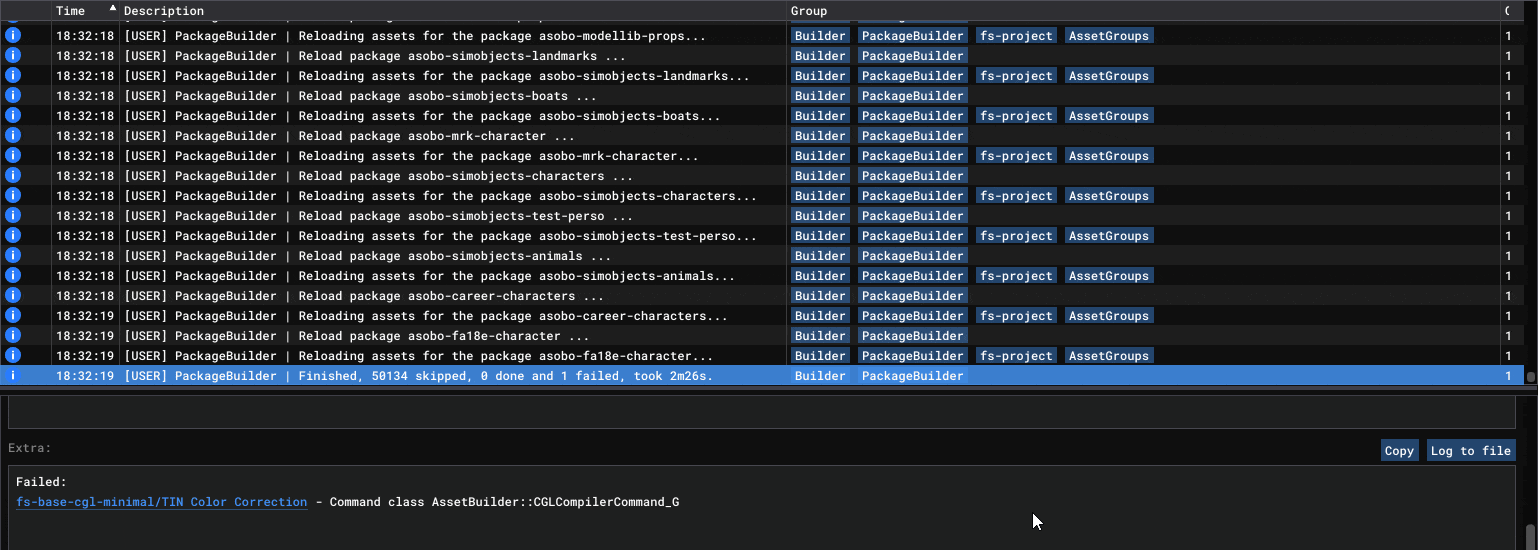This screenshot has height=550, width=1538.
Task: Click Builder tag on the Finished row
Action: pos(820,376)
